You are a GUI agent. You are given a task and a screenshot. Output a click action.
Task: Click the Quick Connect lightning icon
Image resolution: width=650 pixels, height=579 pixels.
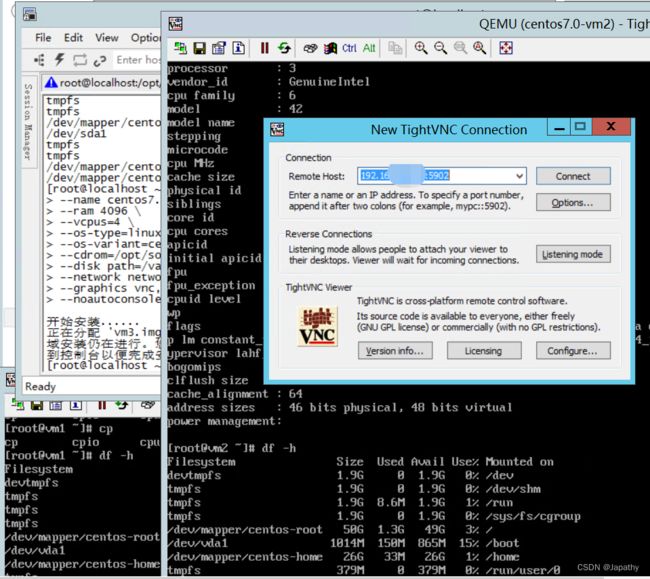coord(59,61)
